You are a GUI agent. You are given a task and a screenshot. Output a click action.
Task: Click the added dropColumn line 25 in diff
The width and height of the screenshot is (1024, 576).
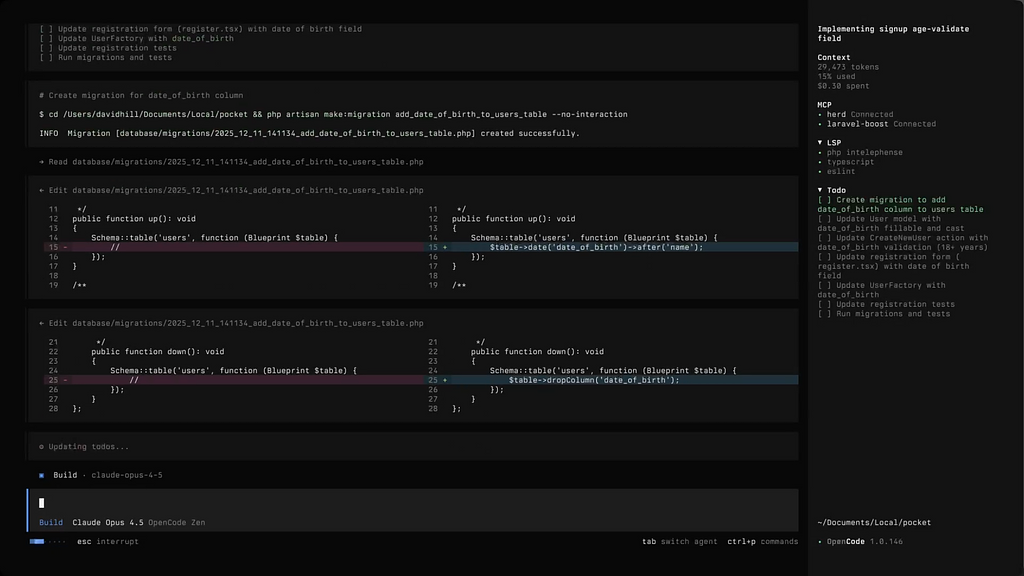pos(593,380)
